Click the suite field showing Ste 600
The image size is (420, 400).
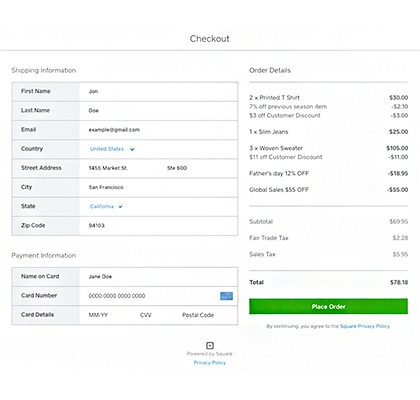point(201,168)
